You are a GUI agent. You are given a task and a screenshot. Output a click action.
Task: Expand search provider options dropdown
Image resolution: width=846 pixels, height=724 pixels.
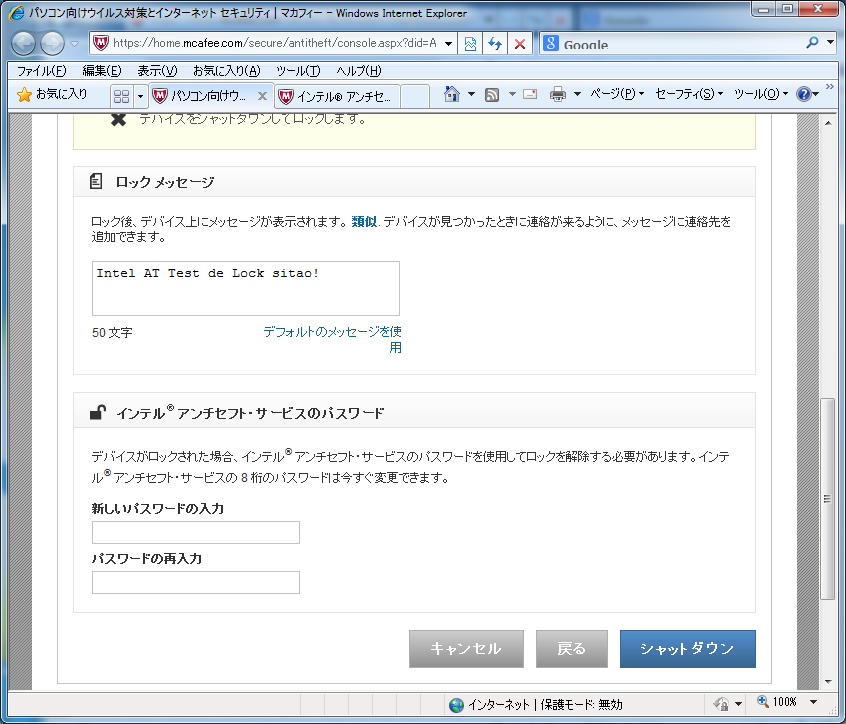[831, 42]
